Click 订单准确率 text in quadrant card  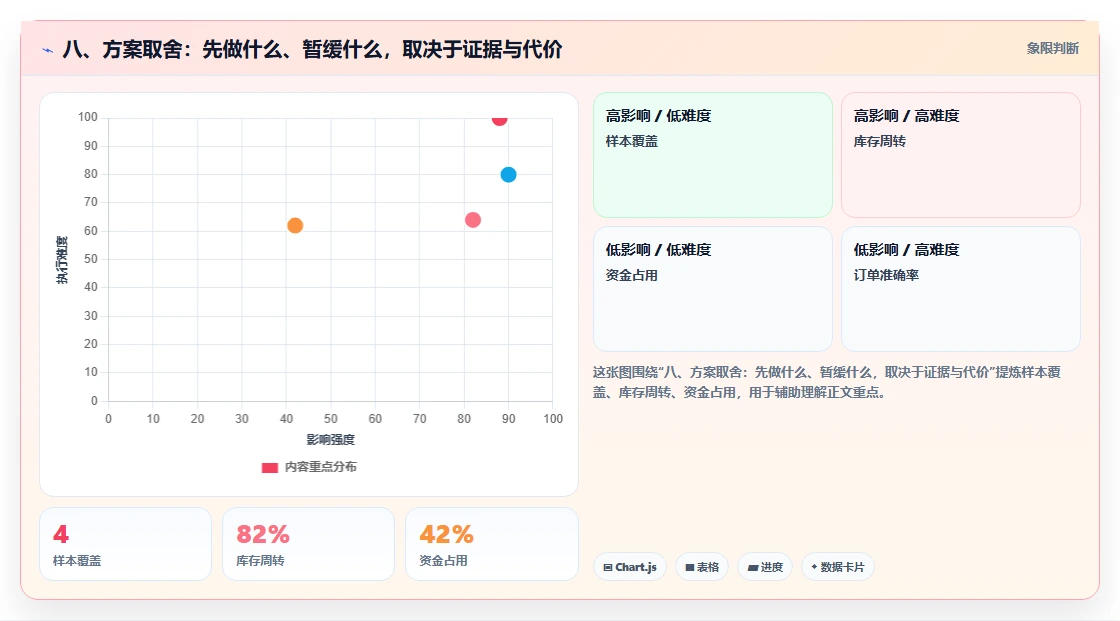pyautogui.click(x=886, y=275)
